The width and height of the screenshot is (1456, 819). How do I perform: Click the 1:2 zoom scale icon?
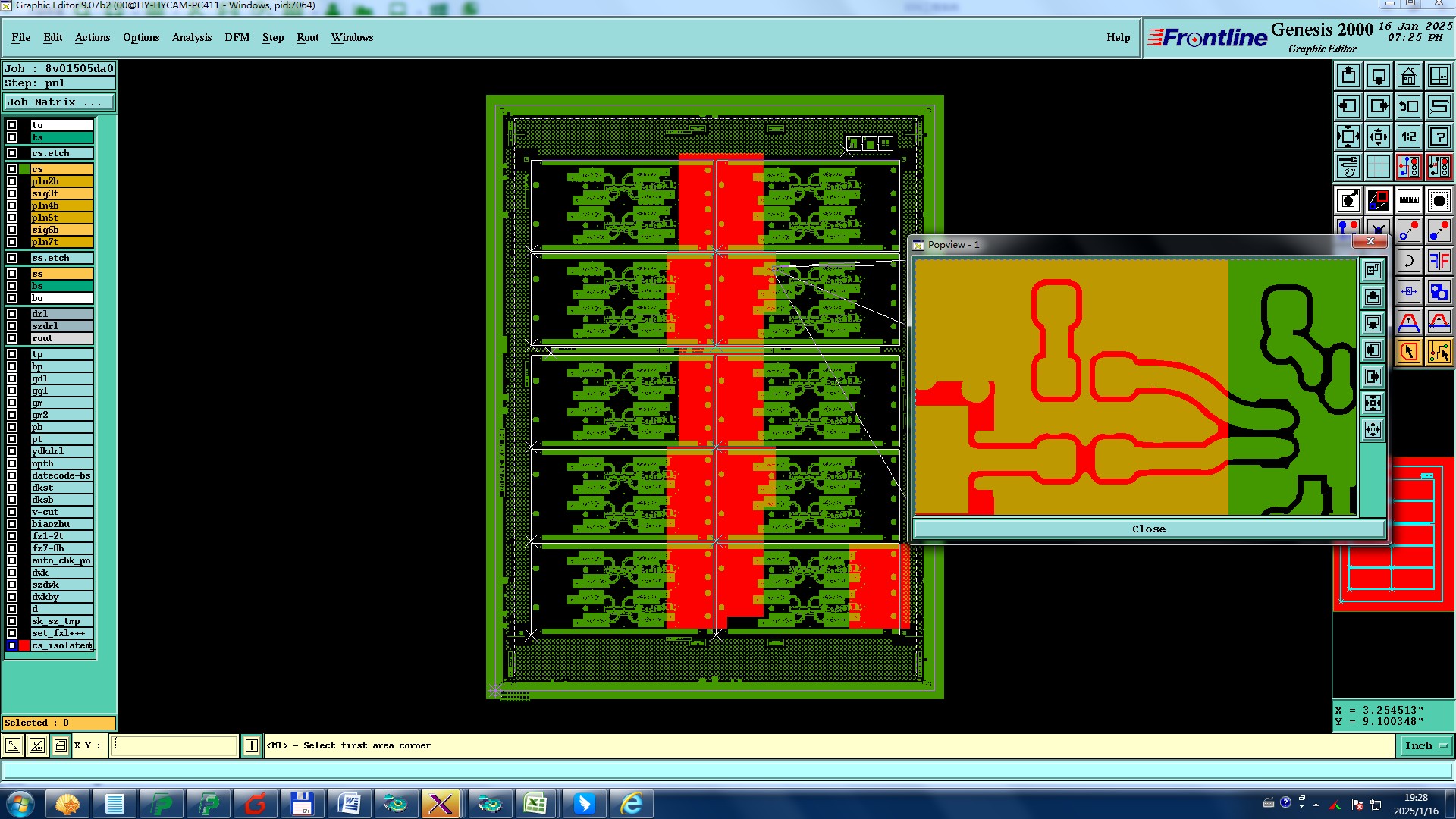coord(1408,136)
